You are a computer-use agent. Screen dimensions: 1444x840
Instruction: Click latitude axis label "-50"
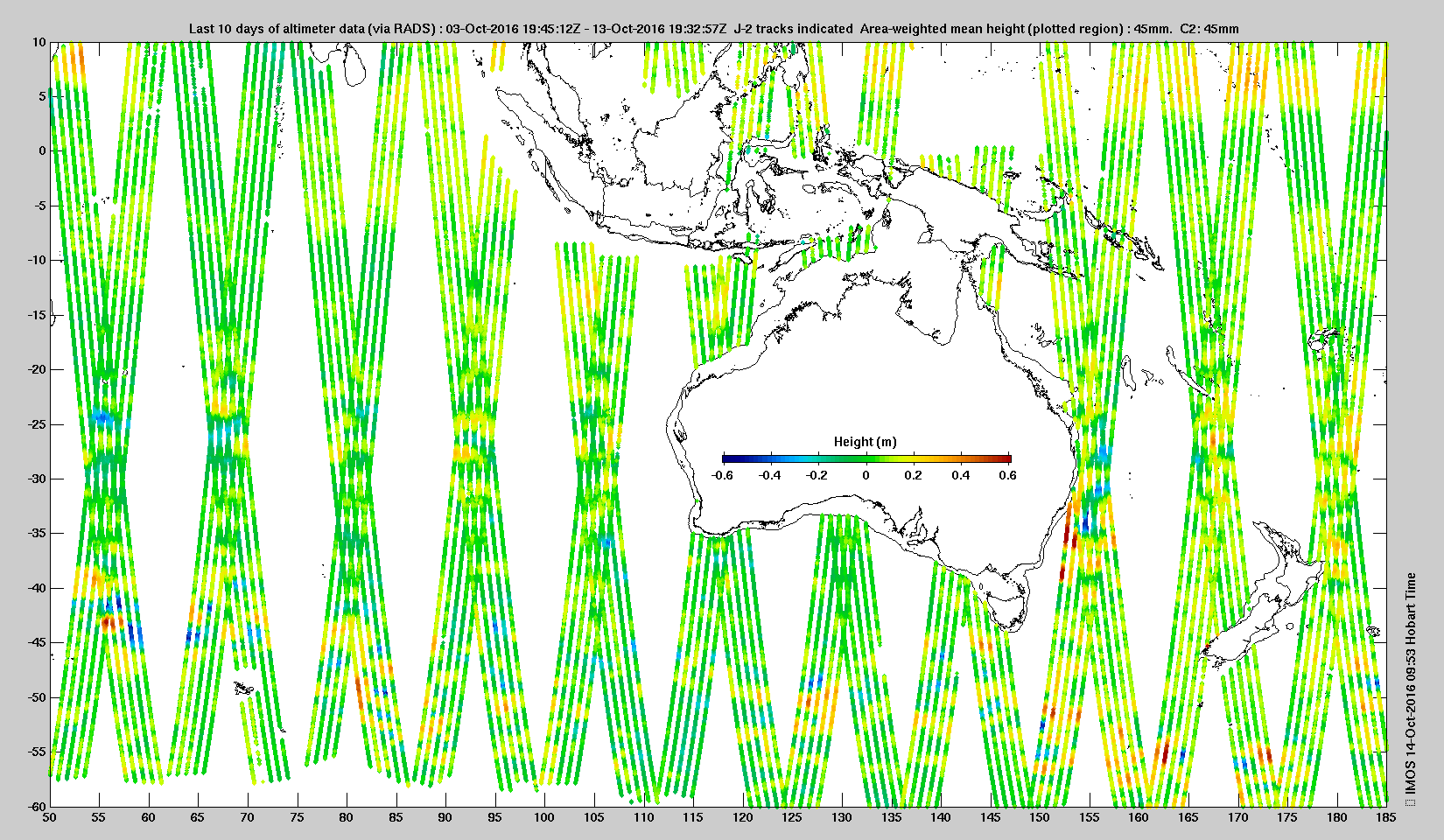(x=37, y=697)
